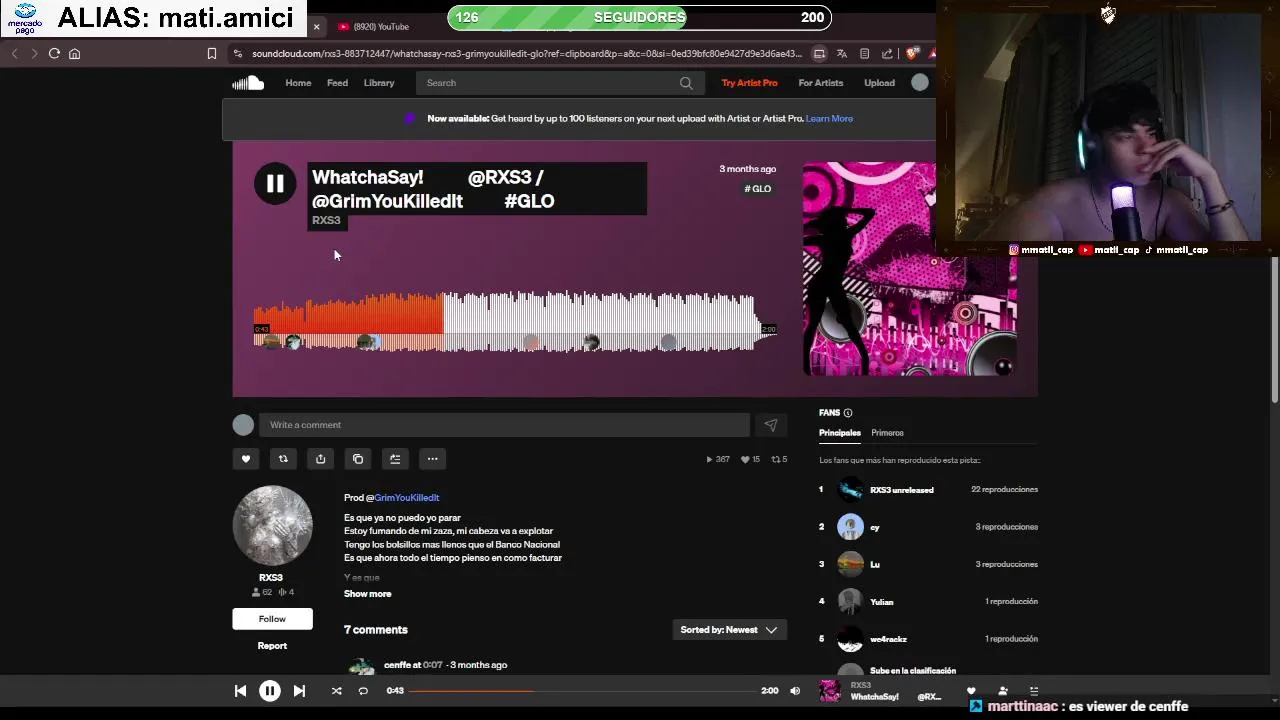
Task: Click the Brave shields icon
Action: pos(910,54)
